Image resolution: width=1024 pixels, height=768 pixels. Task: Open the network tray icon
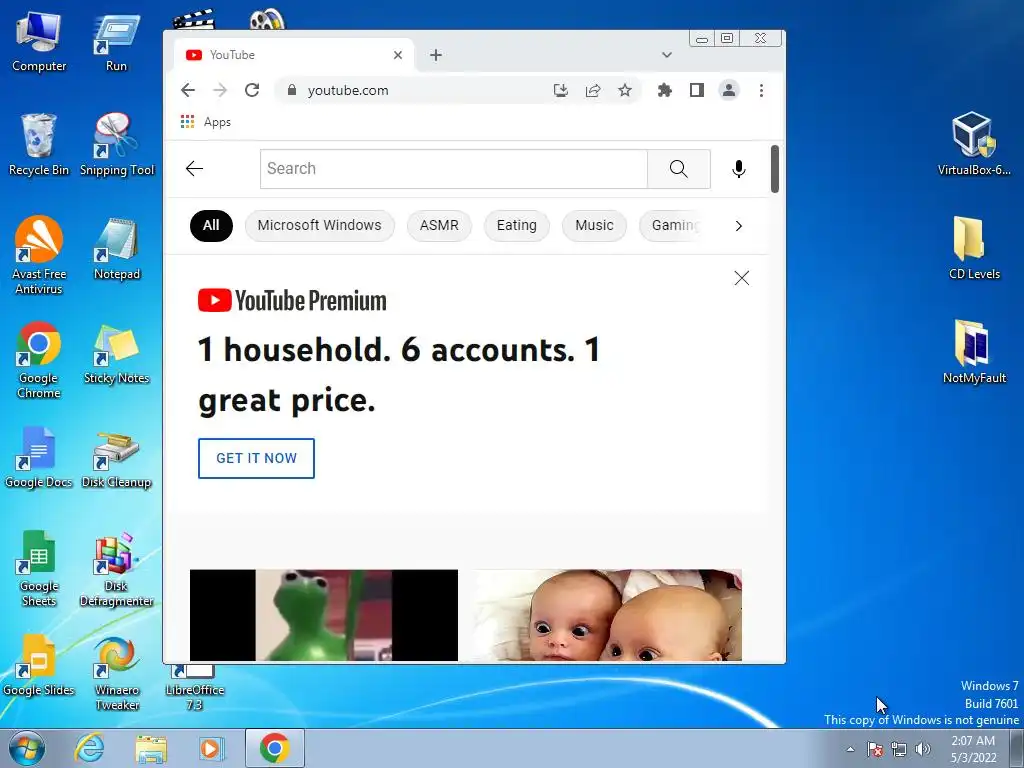pyautogui.click(x=899, y=749)
